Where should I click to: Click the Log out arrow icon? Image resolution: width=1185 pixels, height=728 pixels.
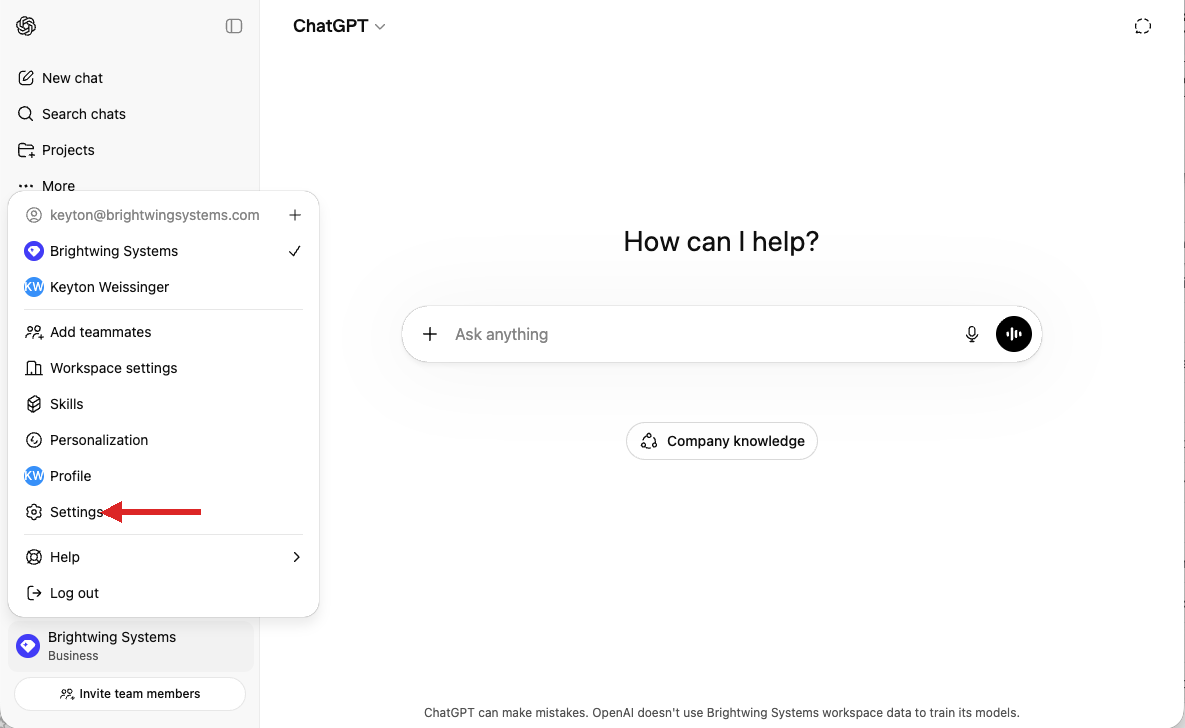[x=34, y=593]
